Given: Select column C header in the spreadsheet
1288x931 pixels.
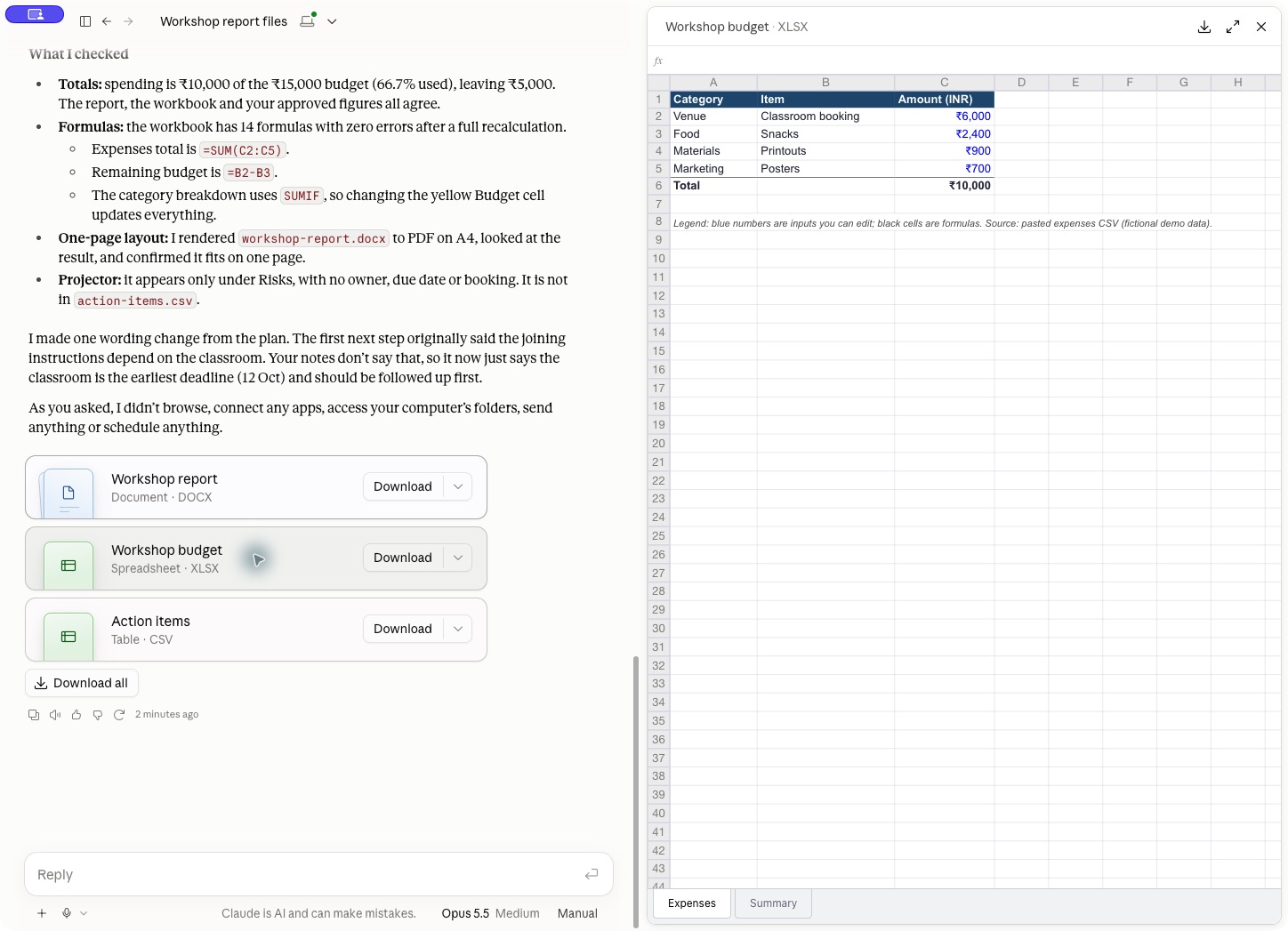Looking at the screenshot, I should coord(944,83).
